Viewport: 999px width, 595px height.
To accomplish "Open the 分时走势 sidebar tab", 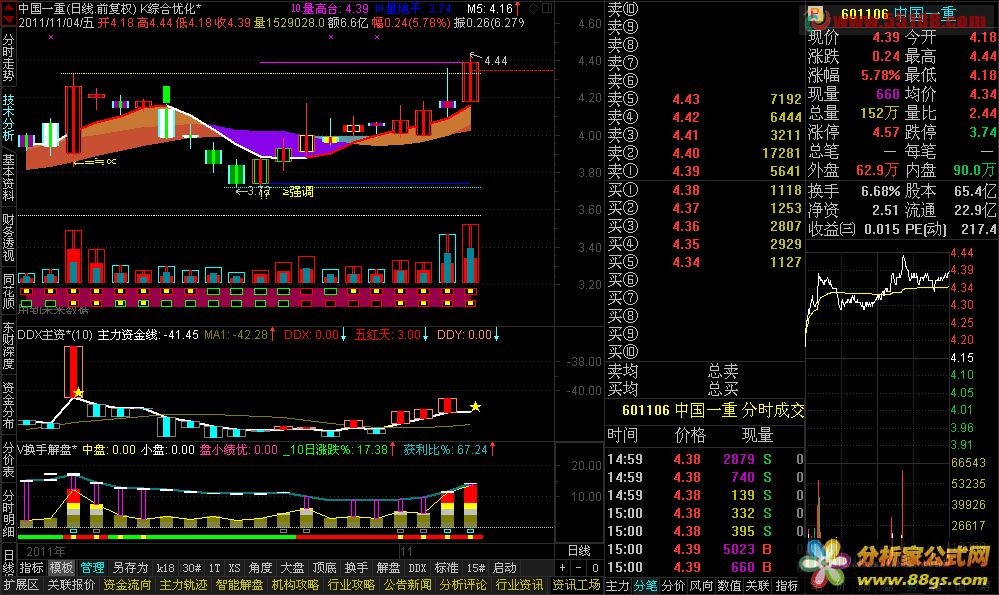I will click(8, 57).
